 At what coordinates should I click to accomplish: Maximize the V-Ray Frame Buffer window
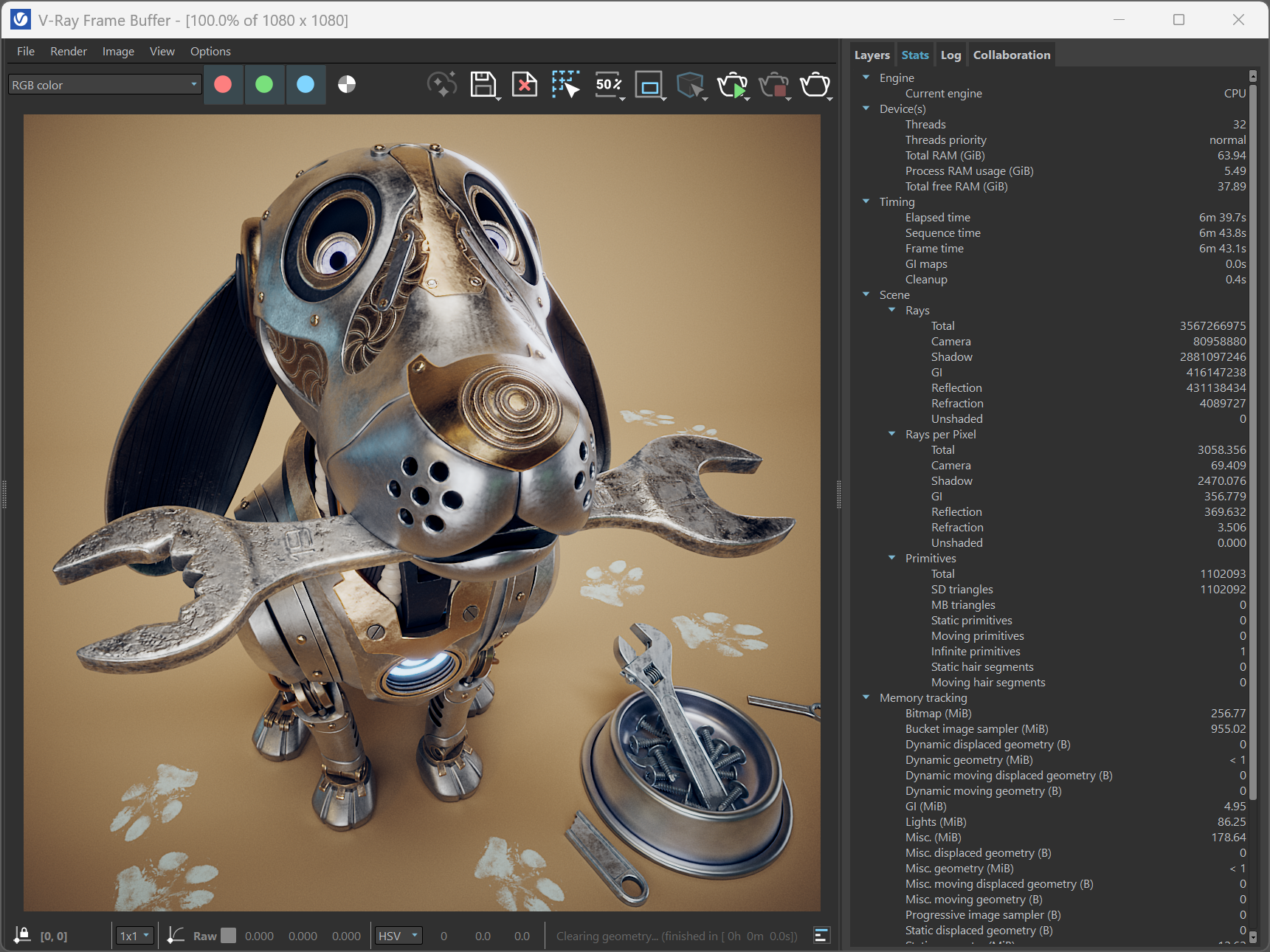(x=1178, y=20)
